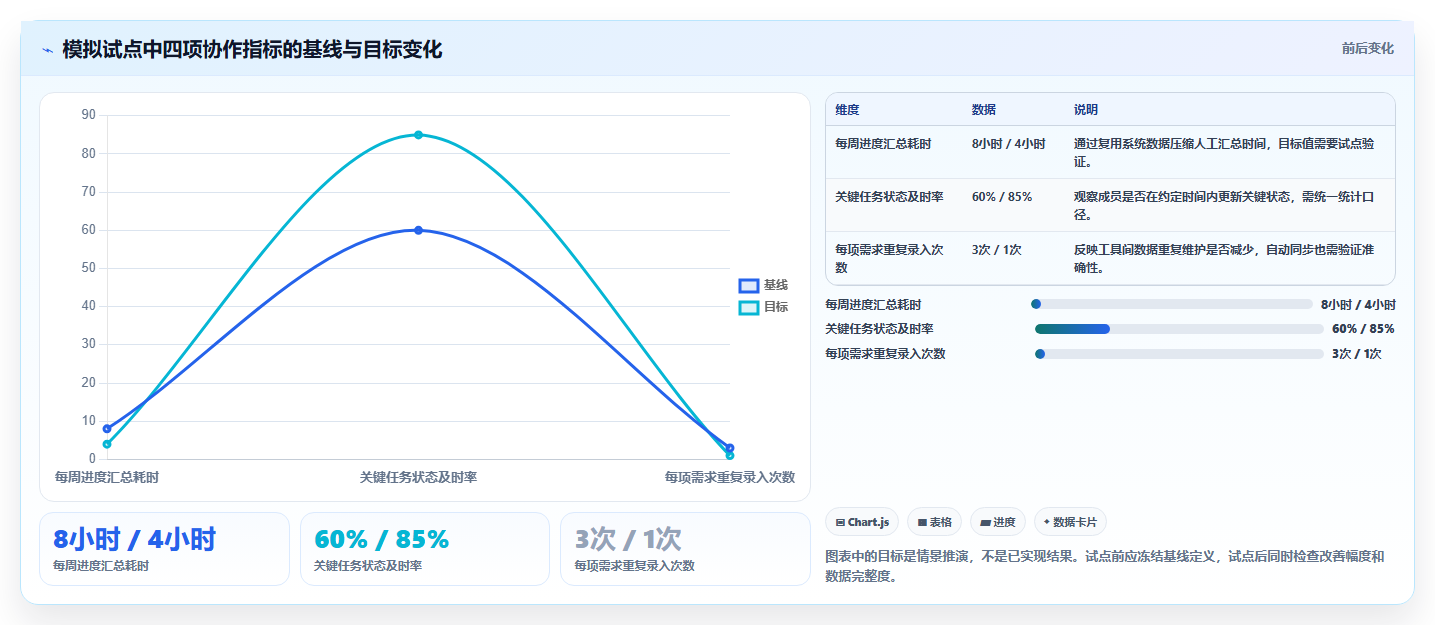
Task: Click the 进度 tag chip
Action: click(998, 522)
